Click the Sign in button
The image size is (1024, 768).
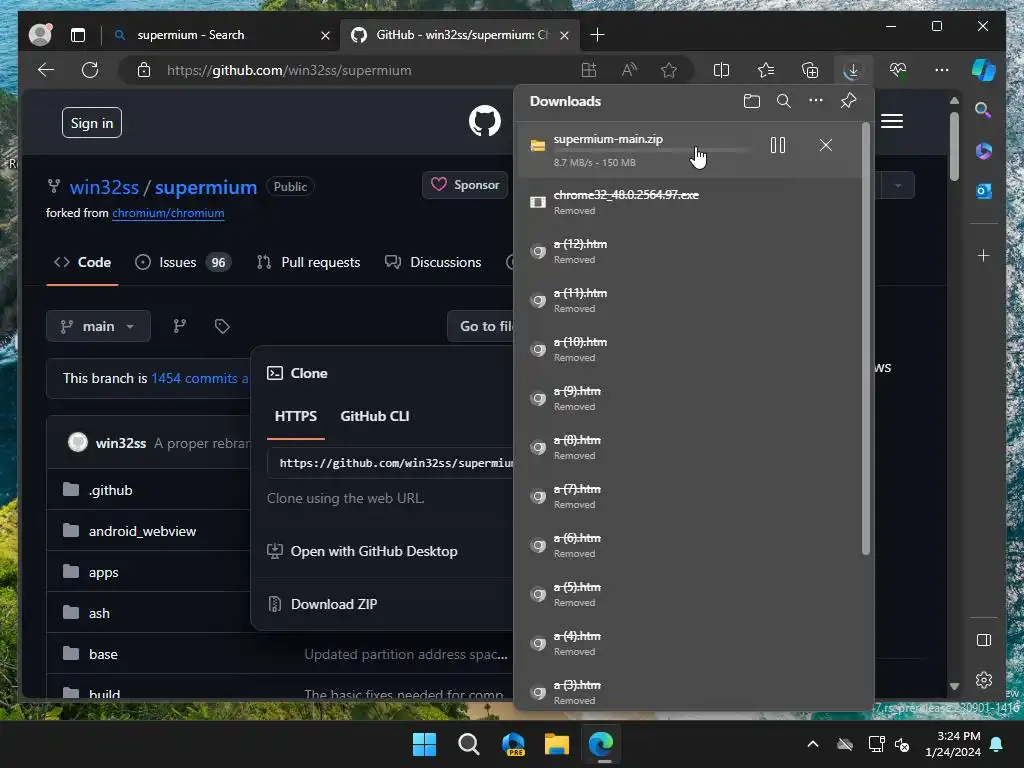[92, 123]
